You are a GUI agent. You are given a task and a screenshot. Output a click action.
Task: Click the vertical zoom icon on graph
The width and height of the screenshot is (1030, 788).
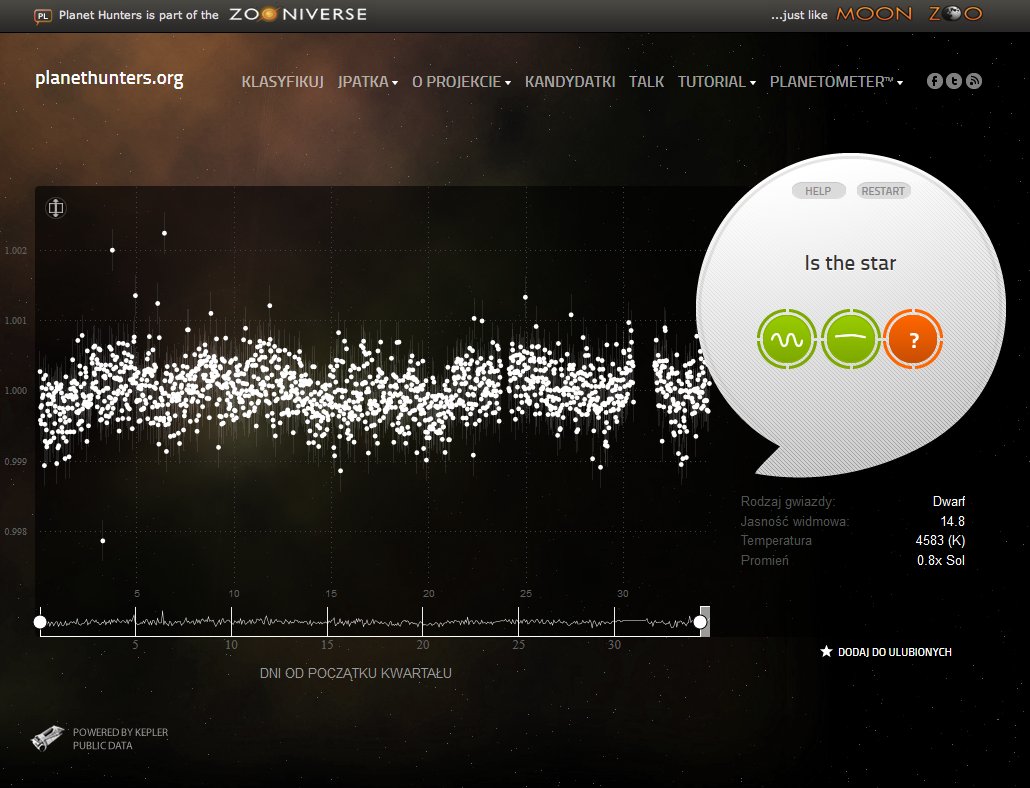(56, 208)
